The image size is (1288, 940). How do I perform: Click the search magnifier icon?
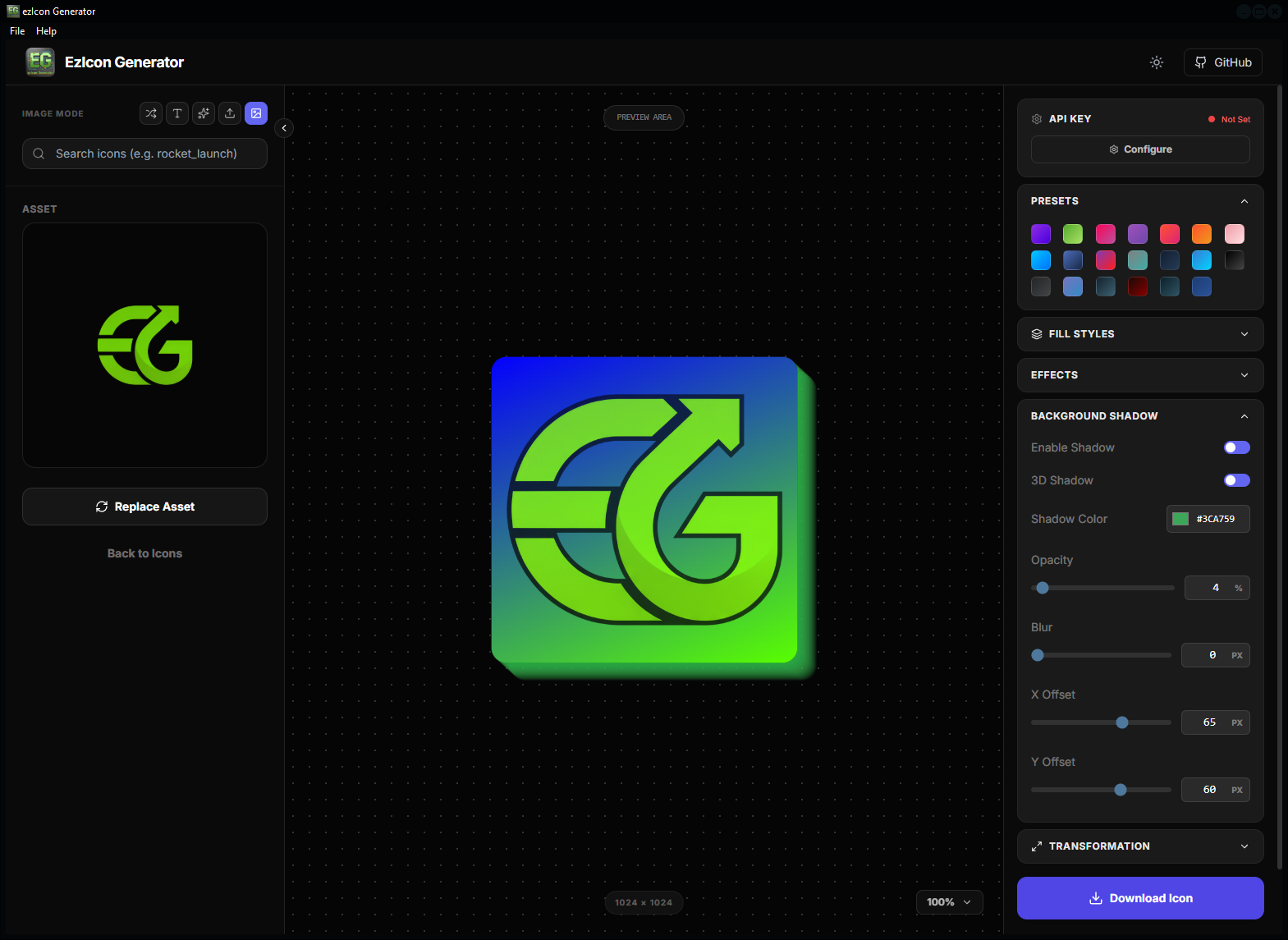39,154
